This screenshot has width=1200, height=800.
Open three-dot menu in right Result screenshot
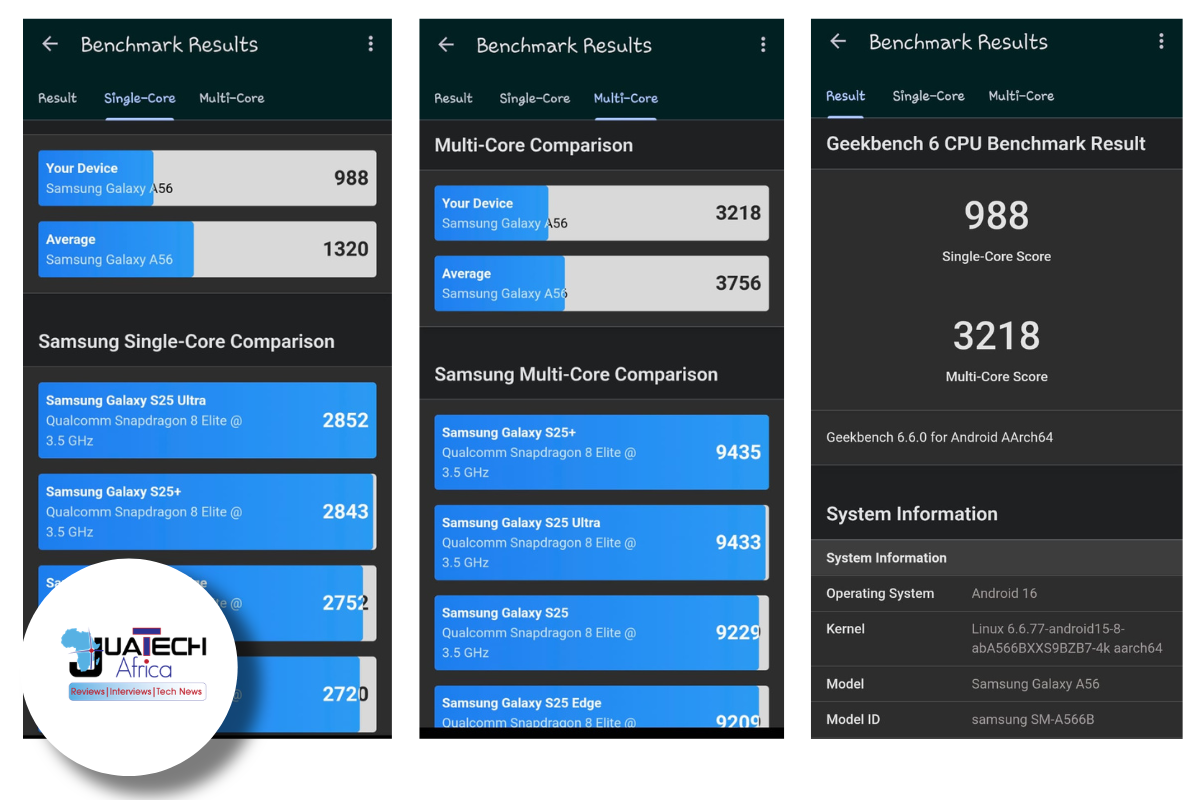(x=1161, y=41)
